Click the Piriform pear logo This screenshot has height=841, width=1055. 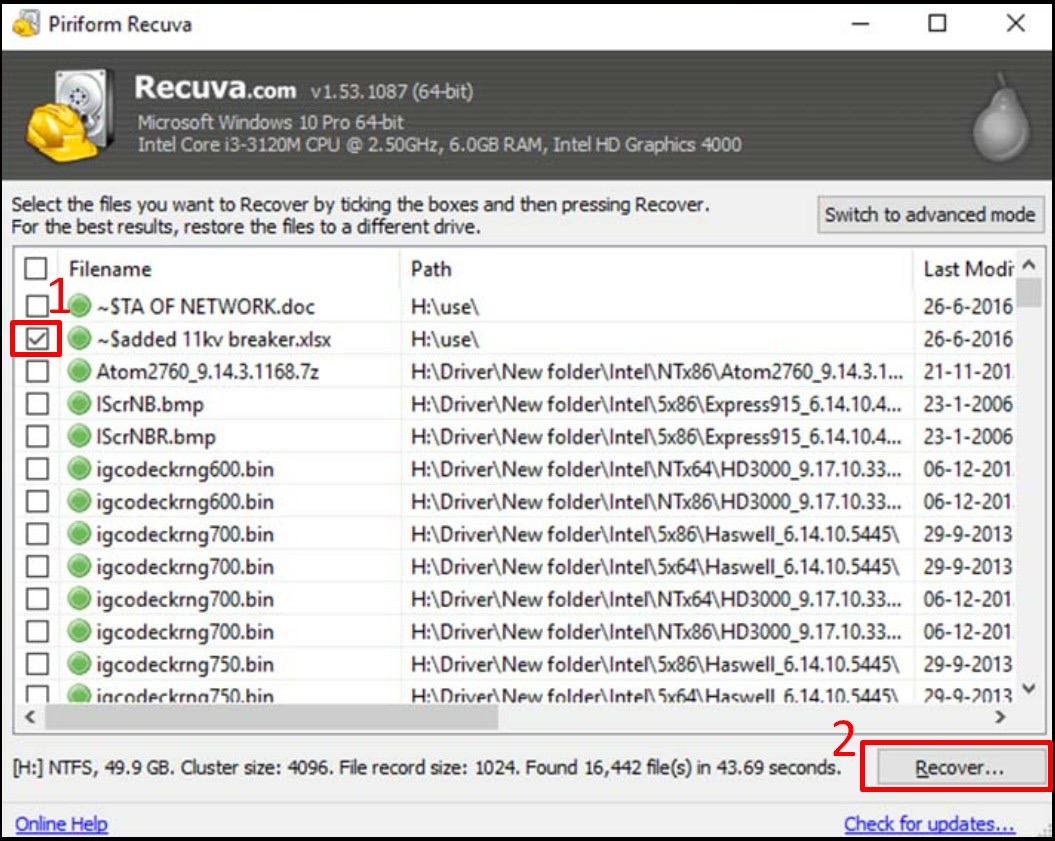1001,120
